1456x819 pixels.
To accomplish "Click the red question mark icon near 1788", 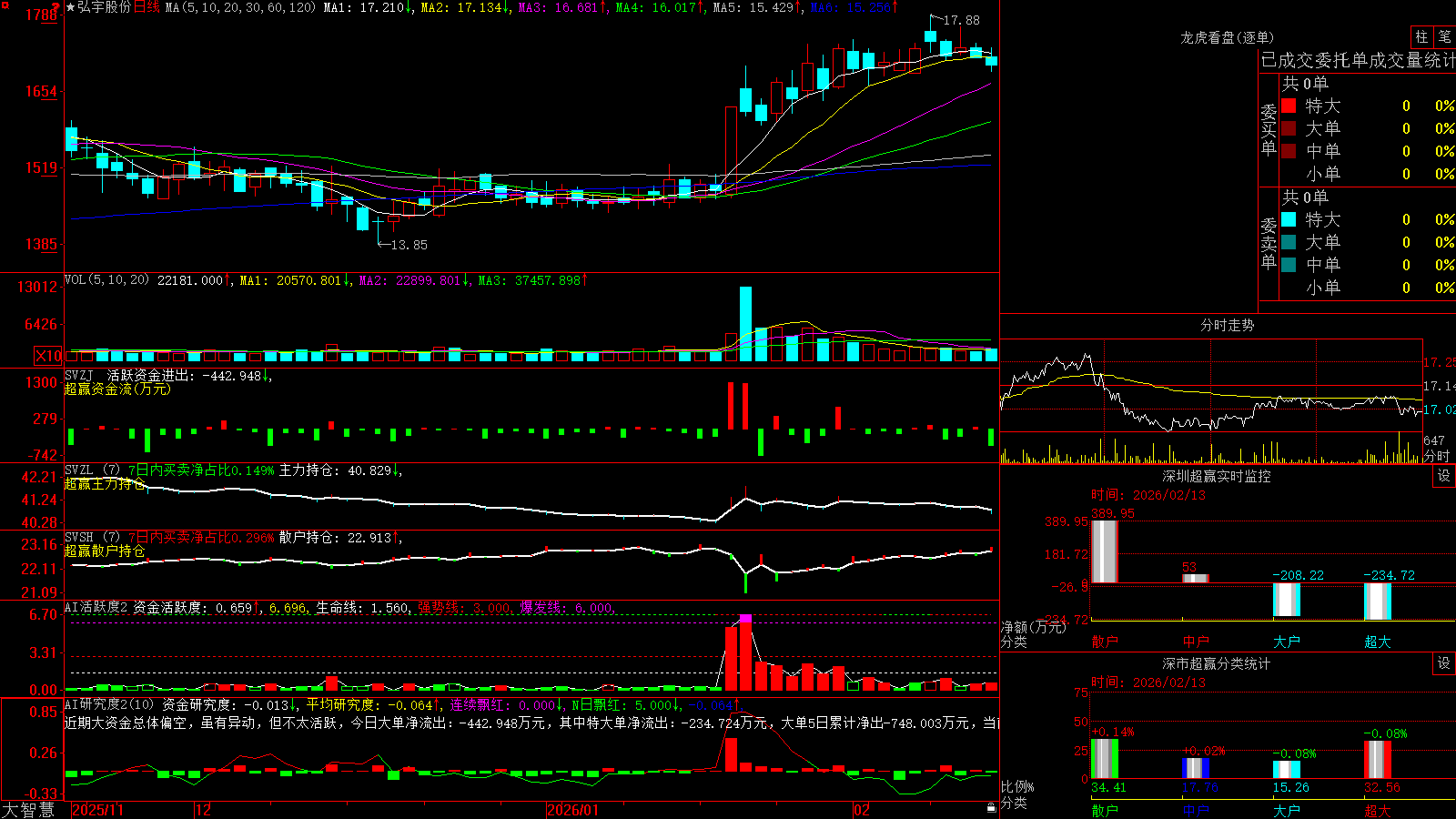I will [x=56, y=7].
